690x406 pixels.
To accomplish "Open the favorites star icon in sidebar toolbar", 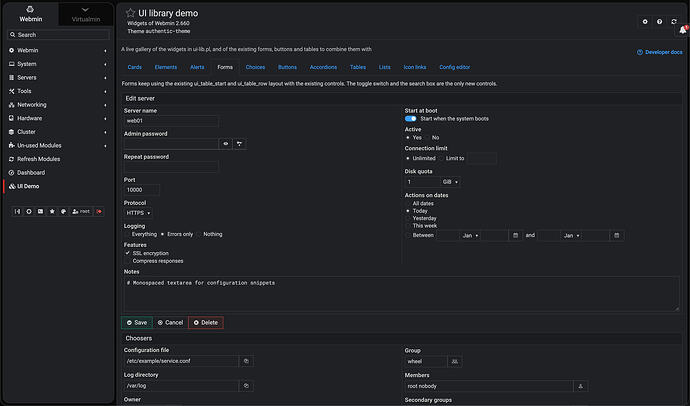I will [52, 212].
